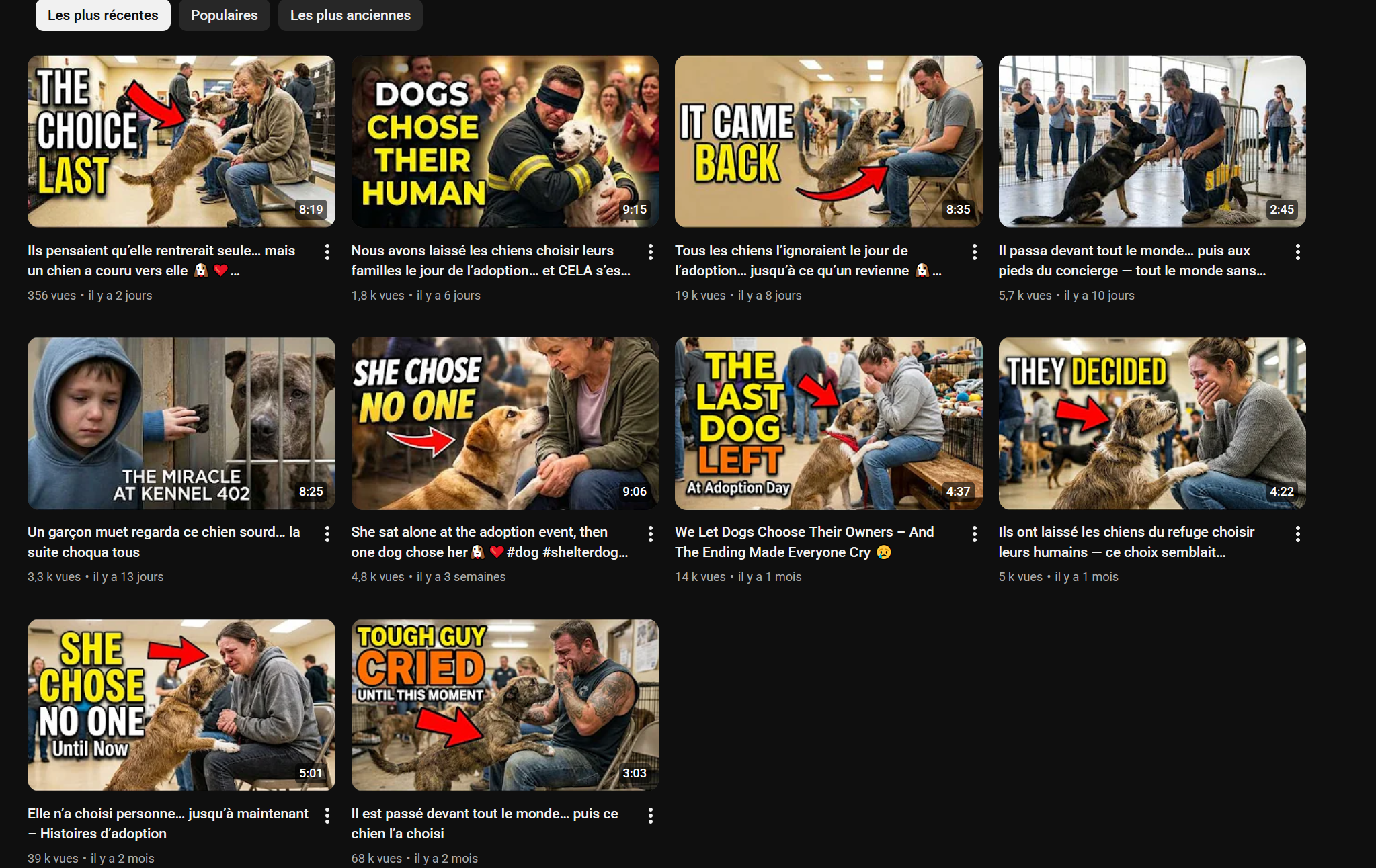Open three-dot menu for 'Dogs Chose Their Human' video
Screen dimensions: 1376x868
(x=650, y=252)
